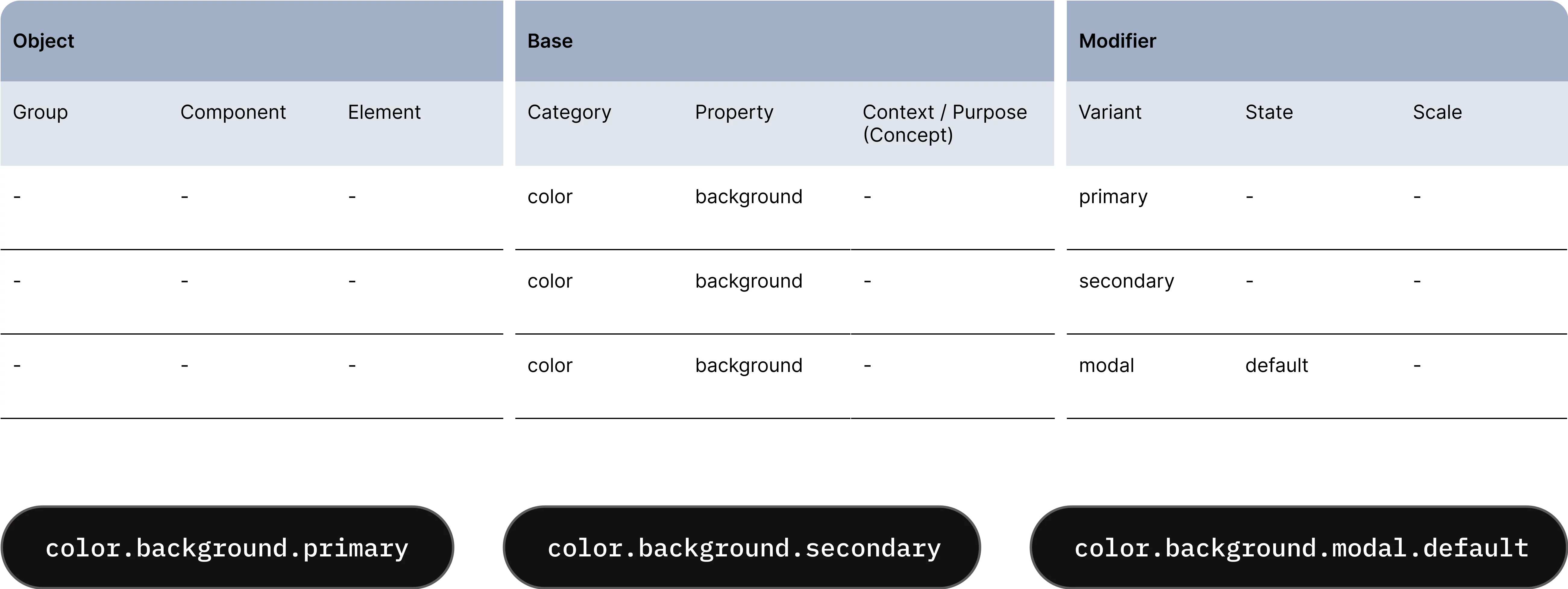This screenshot has width=1568, height=589.
Task: Click the "default" state cell
Action: tap(1277, 365)
